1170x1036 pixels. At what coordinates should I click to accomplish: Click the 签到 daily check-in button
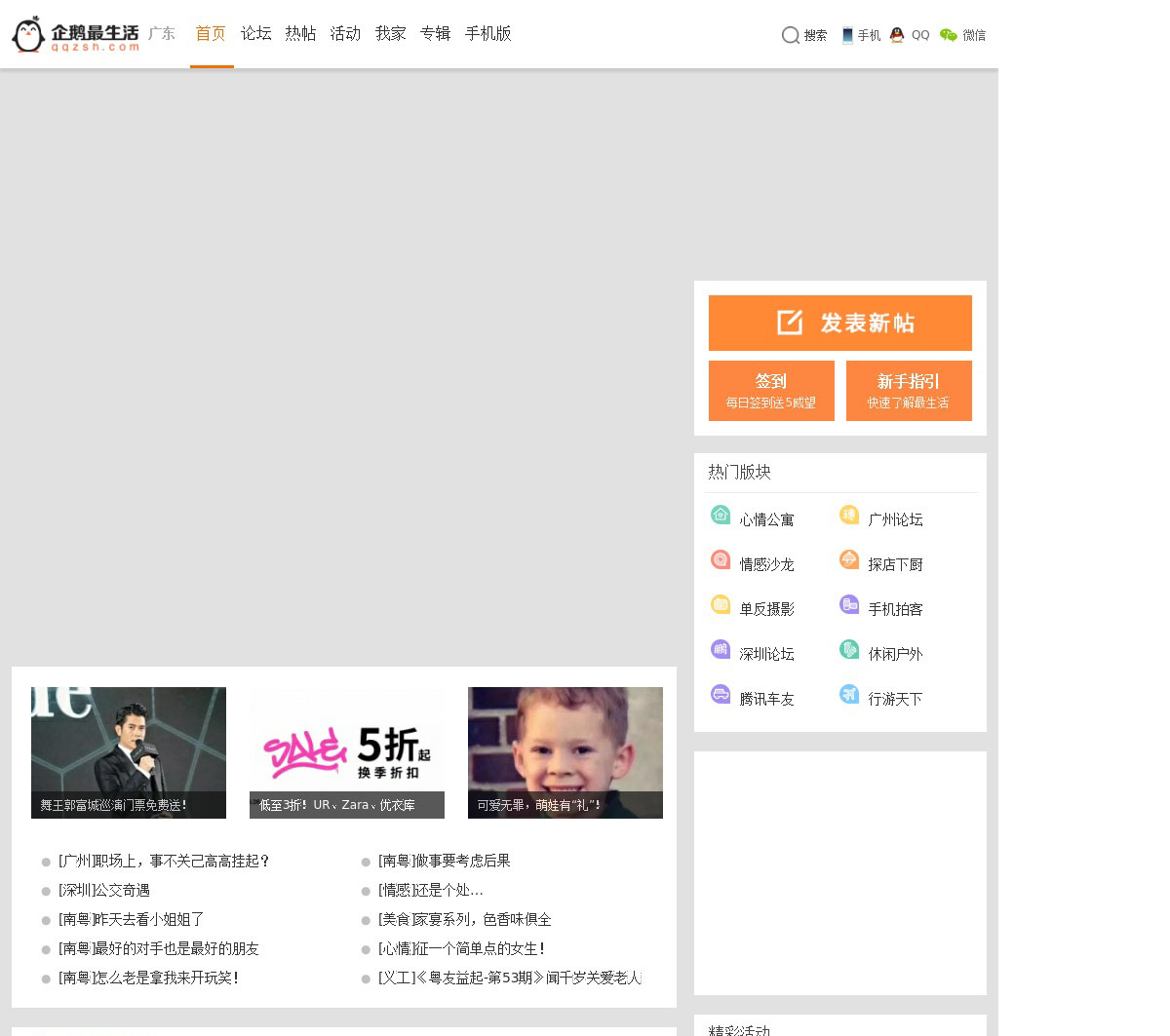(x=771, y=391)
